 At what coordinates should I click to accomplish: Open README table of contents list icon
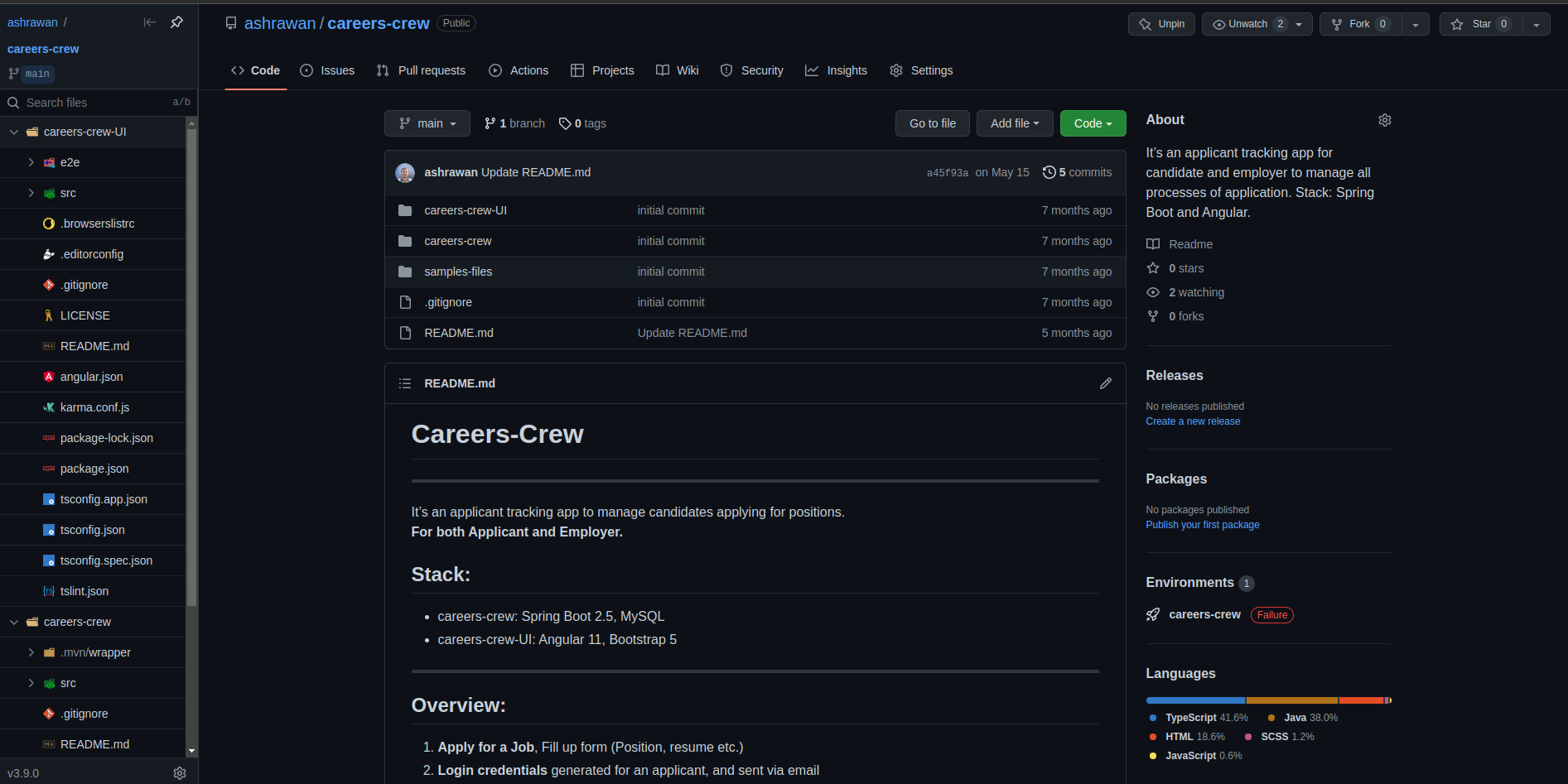click(405, 383)
